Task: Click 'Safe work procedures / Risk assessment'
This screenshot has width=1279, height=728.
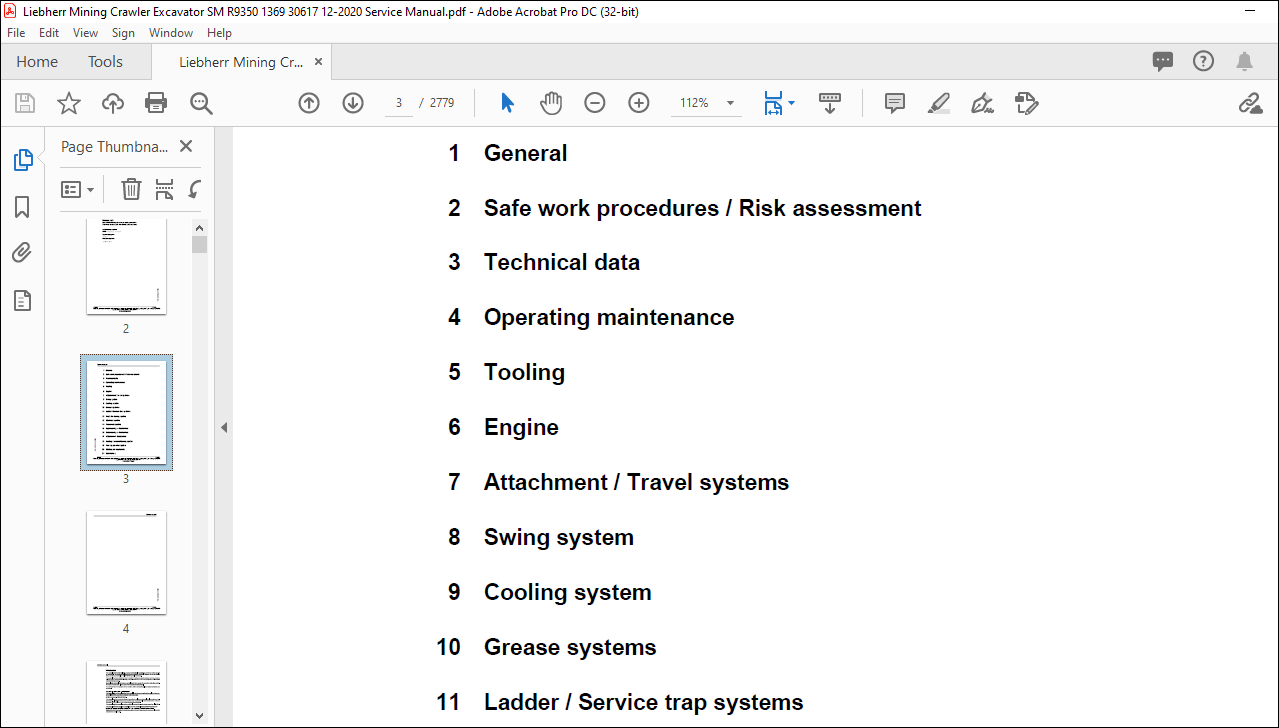Action: [x=703, y=208]
